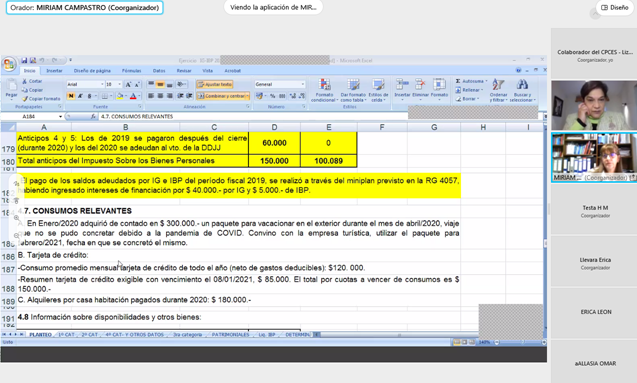Open Formato condicional menu
Screen dimensions: 637x383
click(324, 90)
